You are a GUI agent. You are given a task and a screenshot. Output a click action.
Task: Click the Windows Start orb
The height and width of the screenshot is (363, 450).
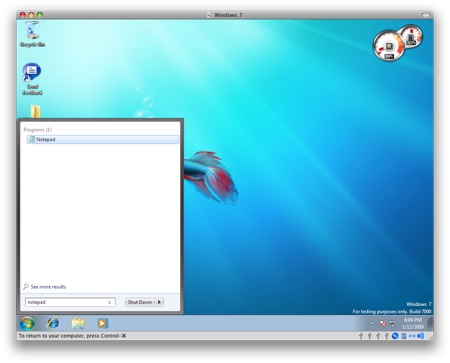click(x=27, y=323)
